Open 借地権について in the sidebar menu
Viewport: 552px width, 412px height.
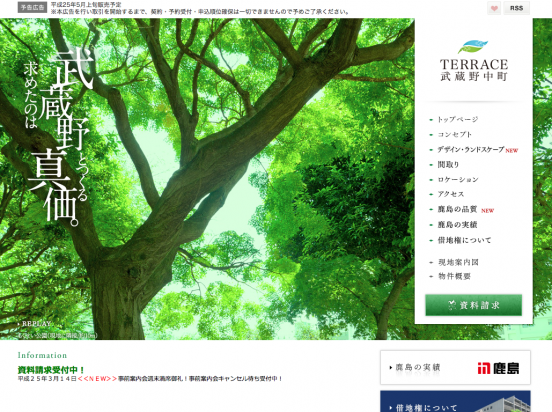[464, 240]
